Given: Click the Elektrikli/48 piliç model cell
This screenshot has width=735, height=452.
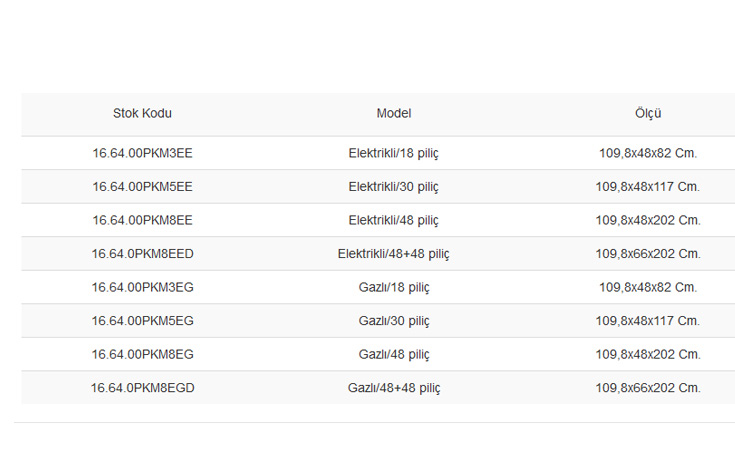Looking at the screenshot, I should coord(394,221).
